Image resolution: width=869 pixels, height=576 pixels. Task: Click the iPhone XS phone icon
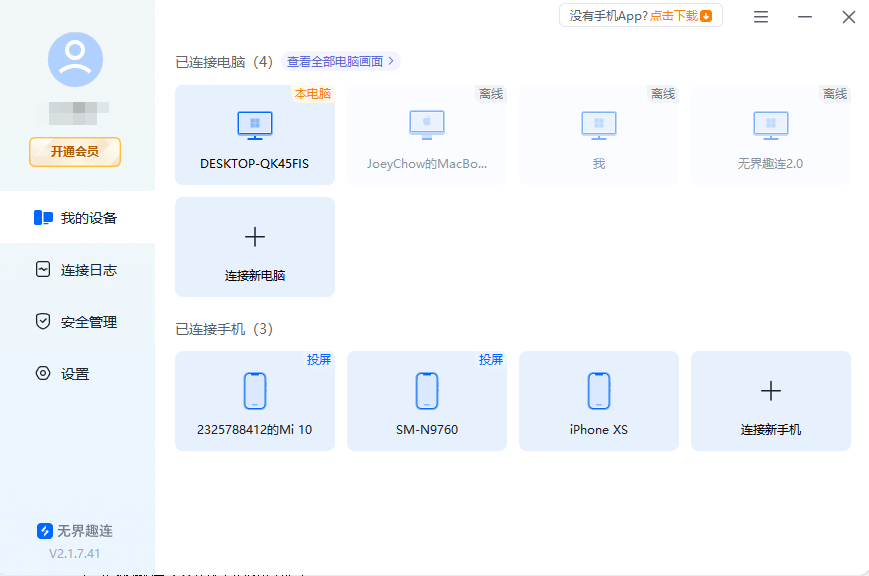tap(598, 391)
